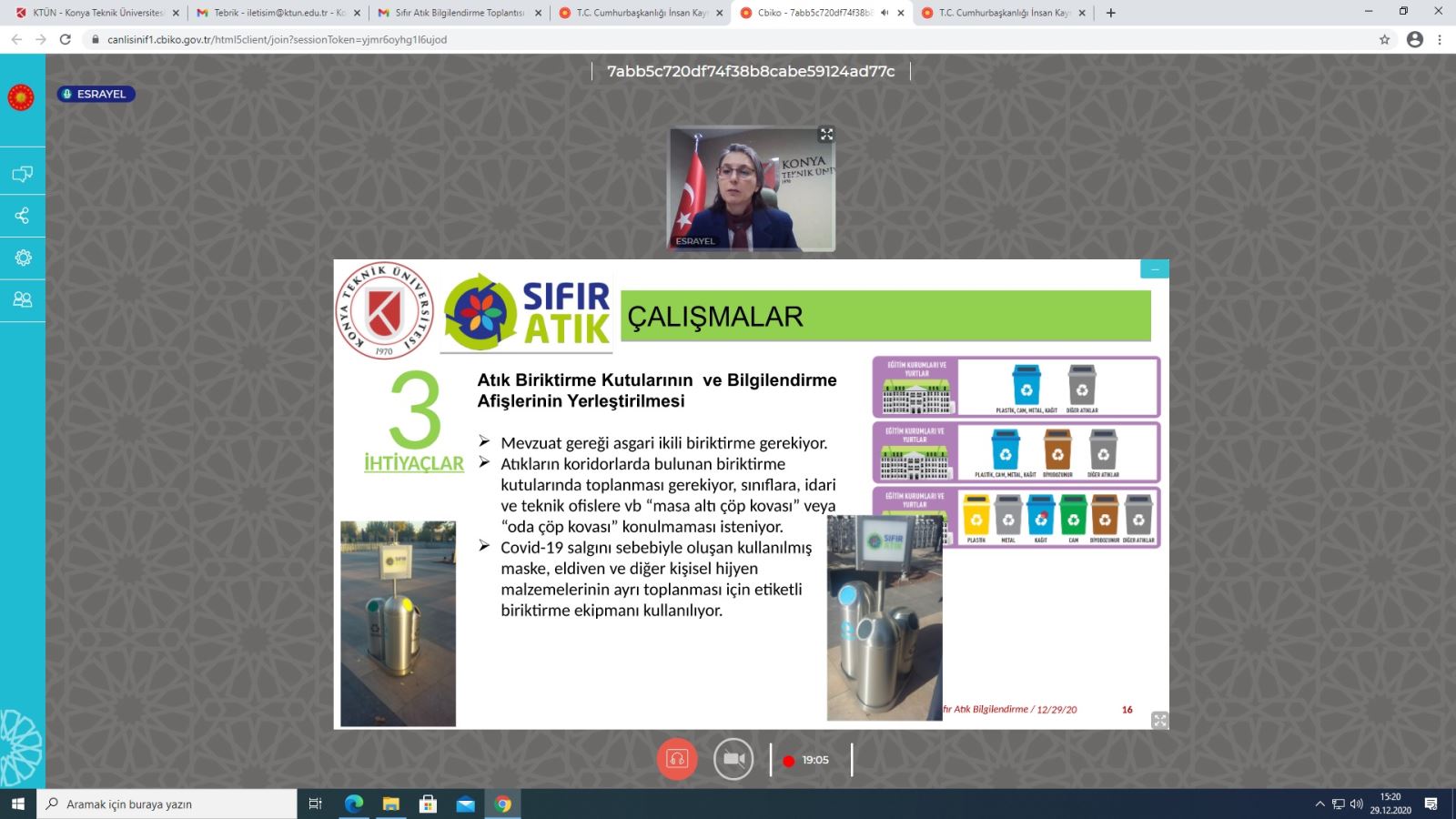Screen dimensions: 1456x819
Task: Open Microsoft Edge from the taskbar
Action: tap(354, 804)
